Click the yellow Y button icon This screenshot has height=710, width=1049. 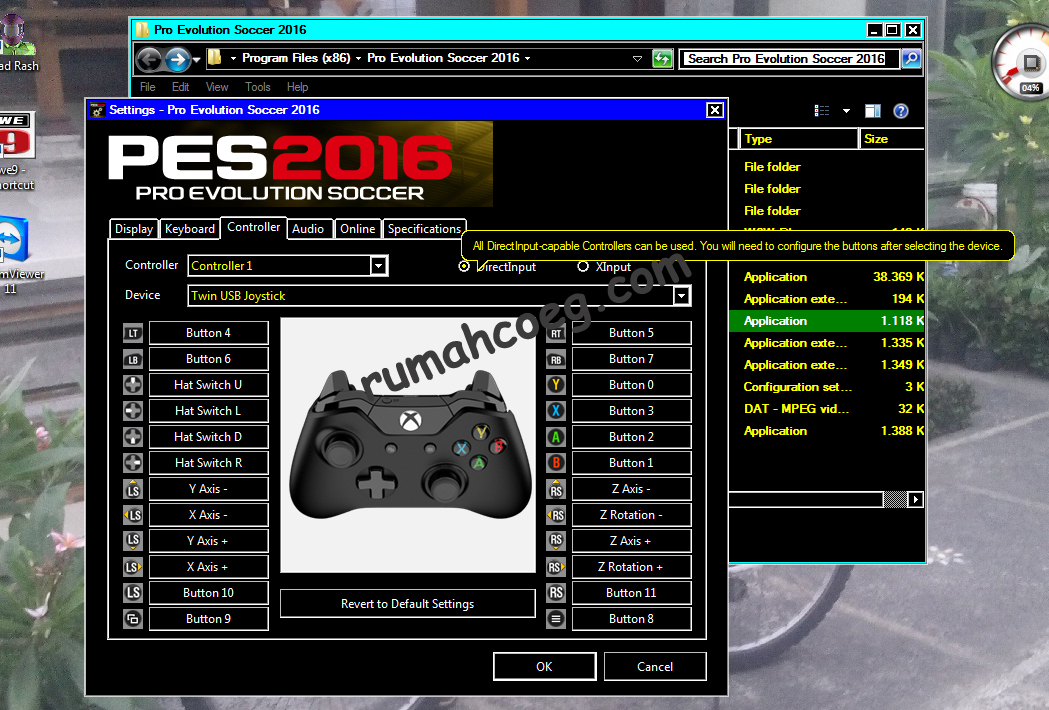[x=556, y=385]
